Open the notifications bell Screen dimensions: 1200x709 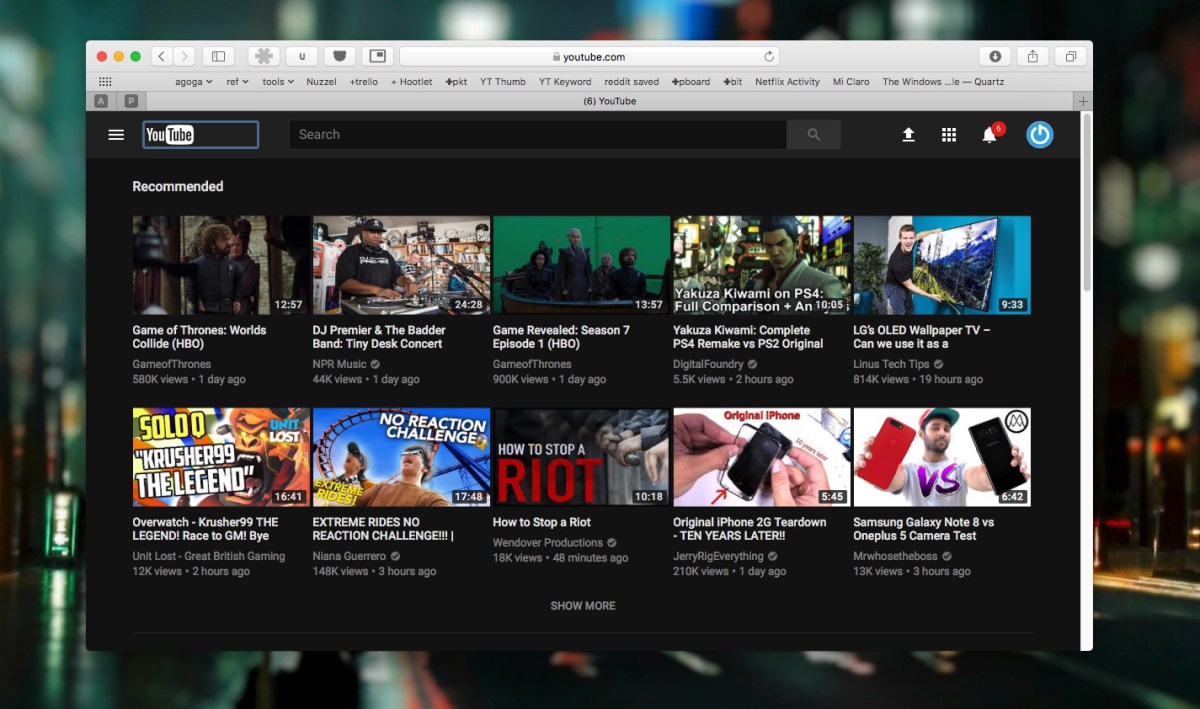[990, 135]
